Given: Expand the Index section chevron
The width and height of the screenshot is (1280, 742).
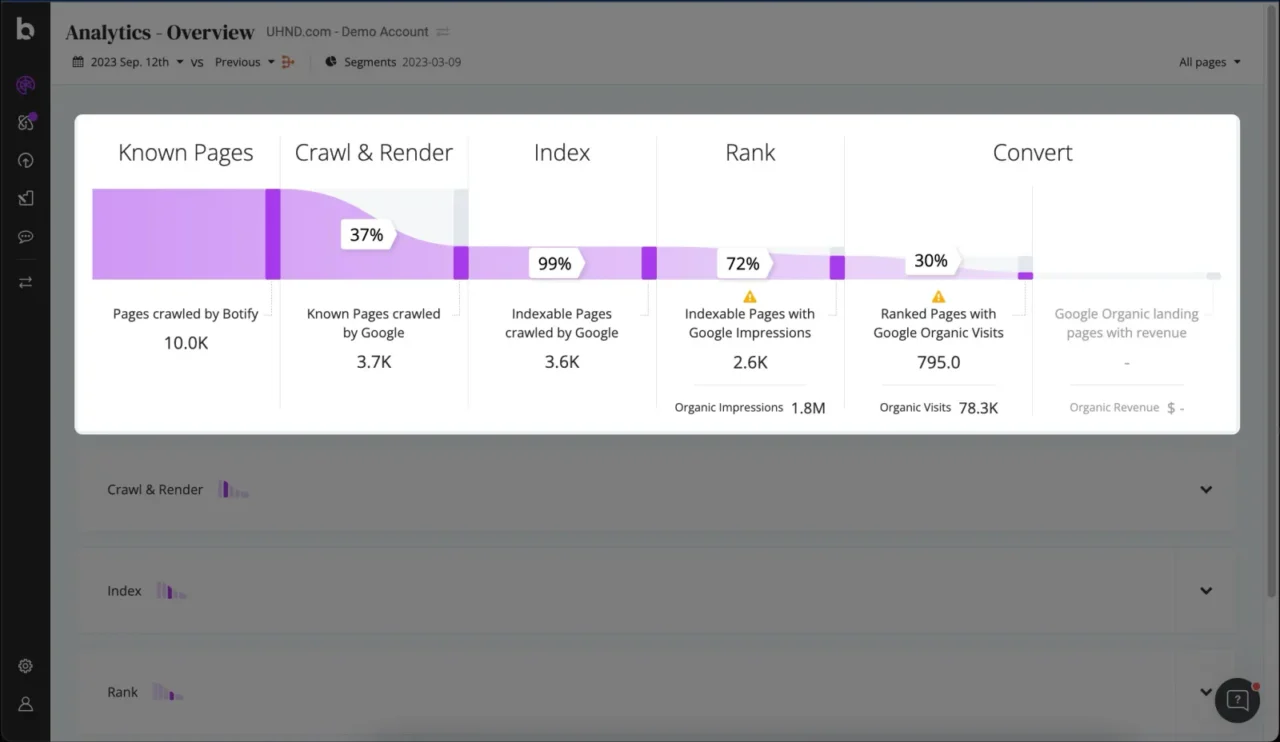Looking at the screenshot, I should [x=1206, y=591].
